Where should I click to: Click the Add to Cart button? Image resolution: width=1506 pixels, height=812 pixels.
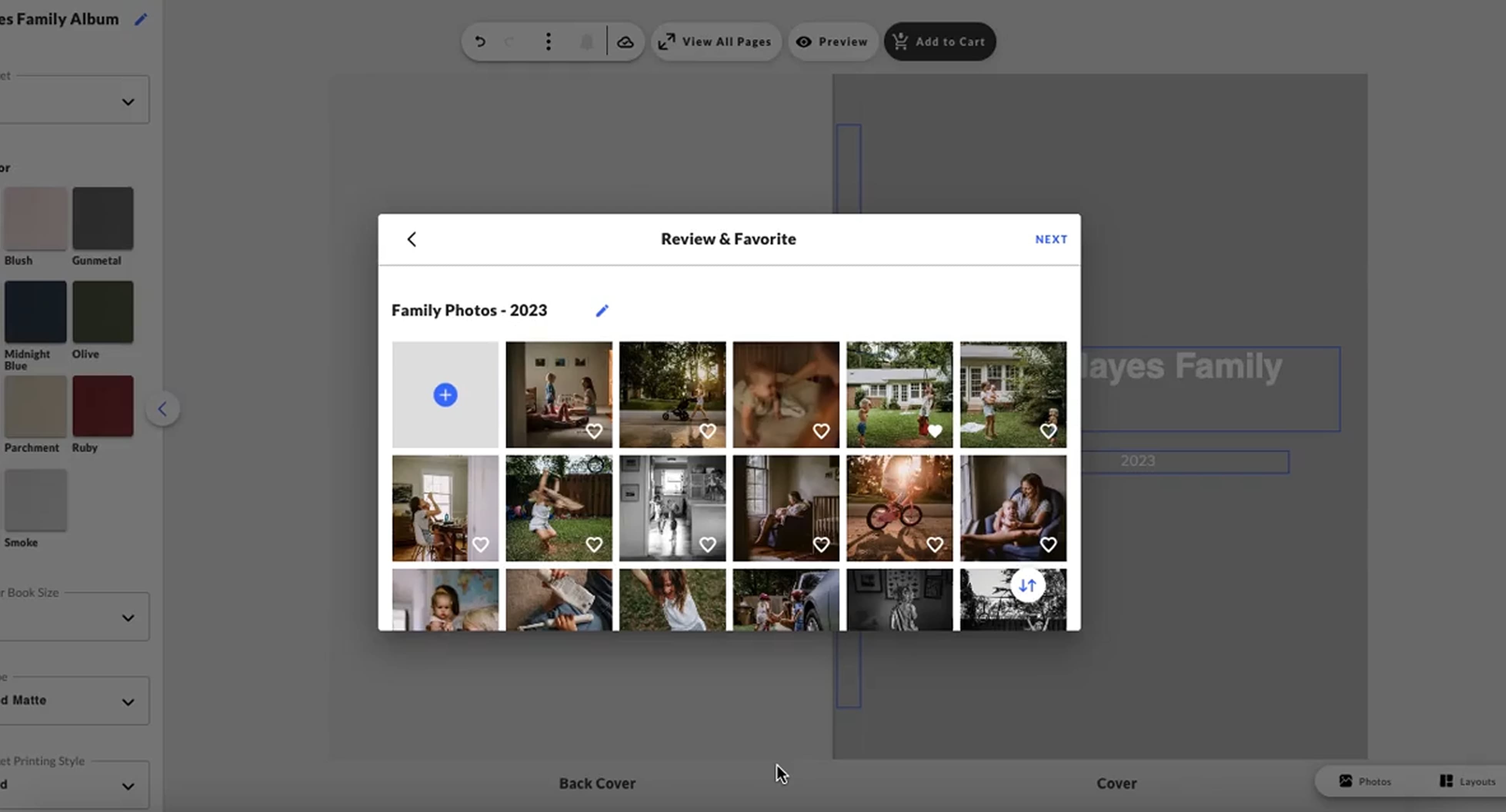939,42
